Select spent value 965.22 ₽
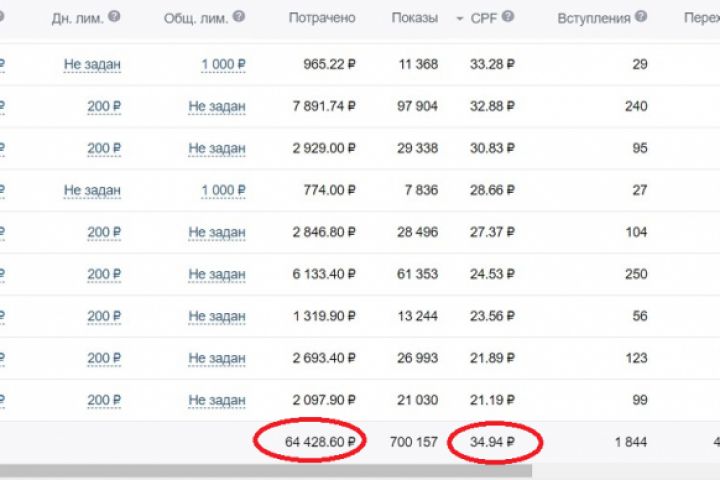This screenshot has height=480, width=720. tap(329, 64)
